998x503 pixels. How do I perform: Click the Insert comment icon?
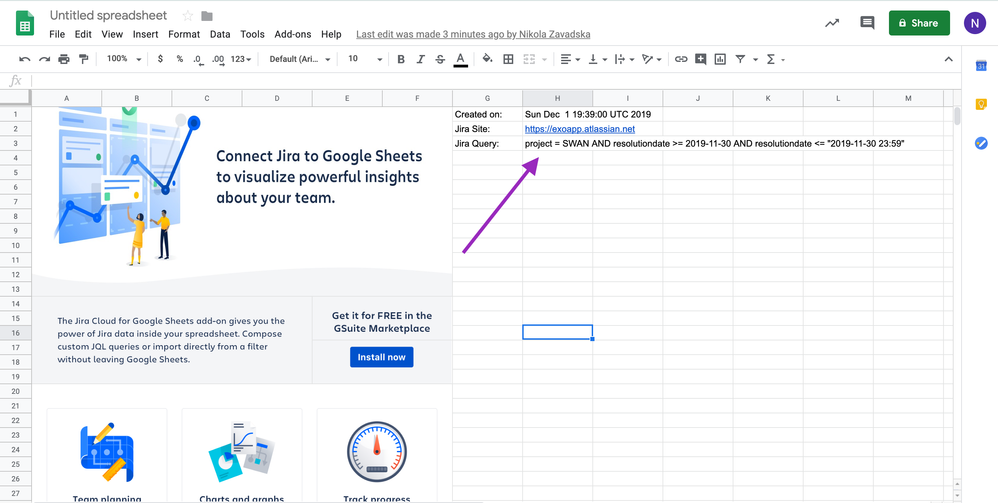pos(701,59)
